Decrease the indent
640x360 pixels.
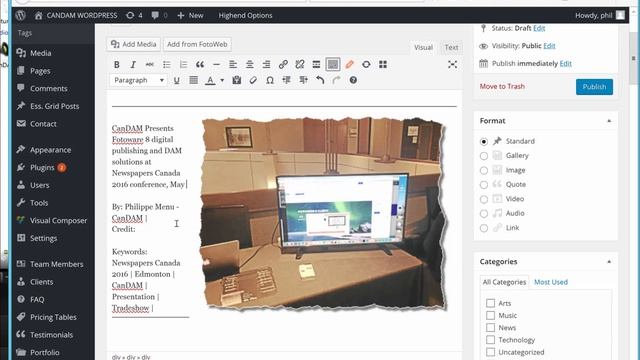click(287, 80)
